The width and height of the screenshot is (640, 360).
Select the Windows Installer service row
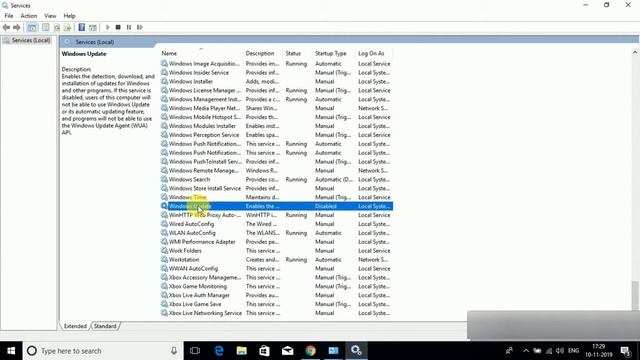[x=276, y=82]
